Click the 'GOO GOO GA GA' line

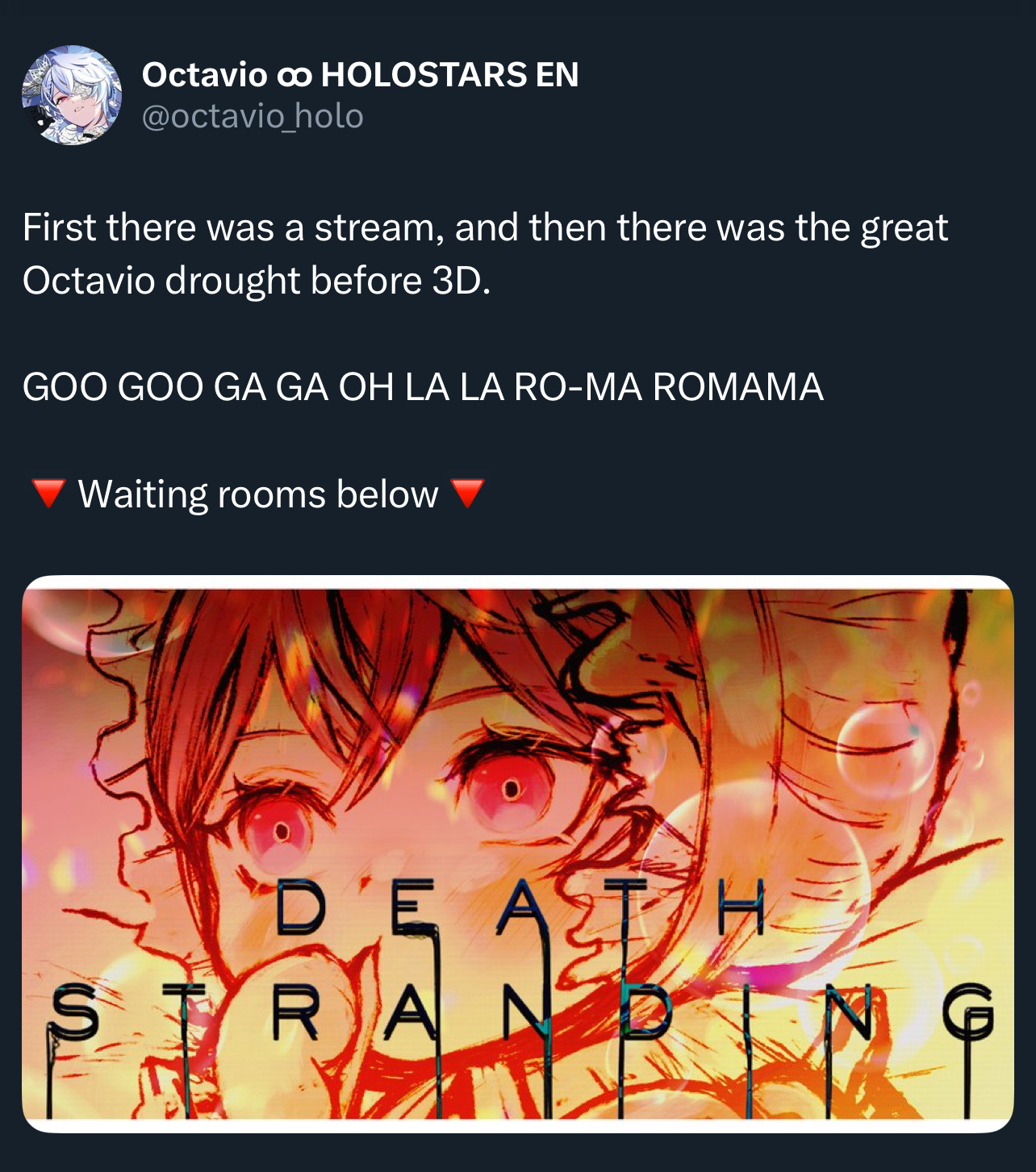(423, 386)
